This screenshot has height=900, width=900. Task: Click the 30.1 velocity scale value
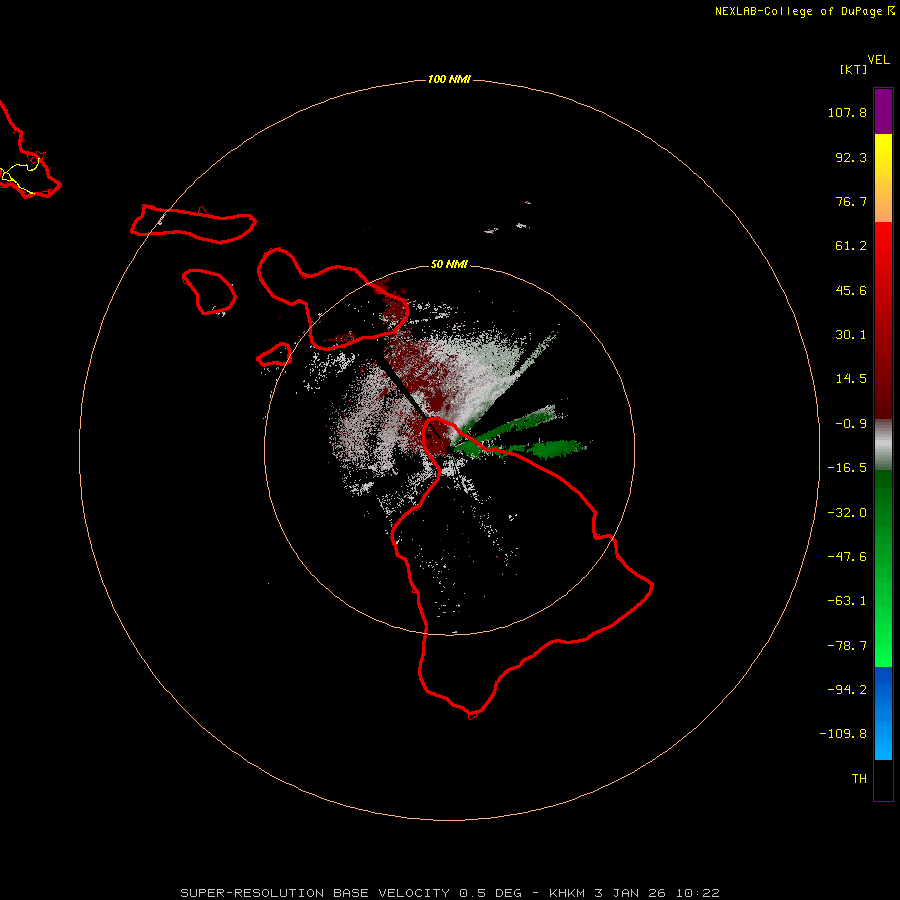851,335
